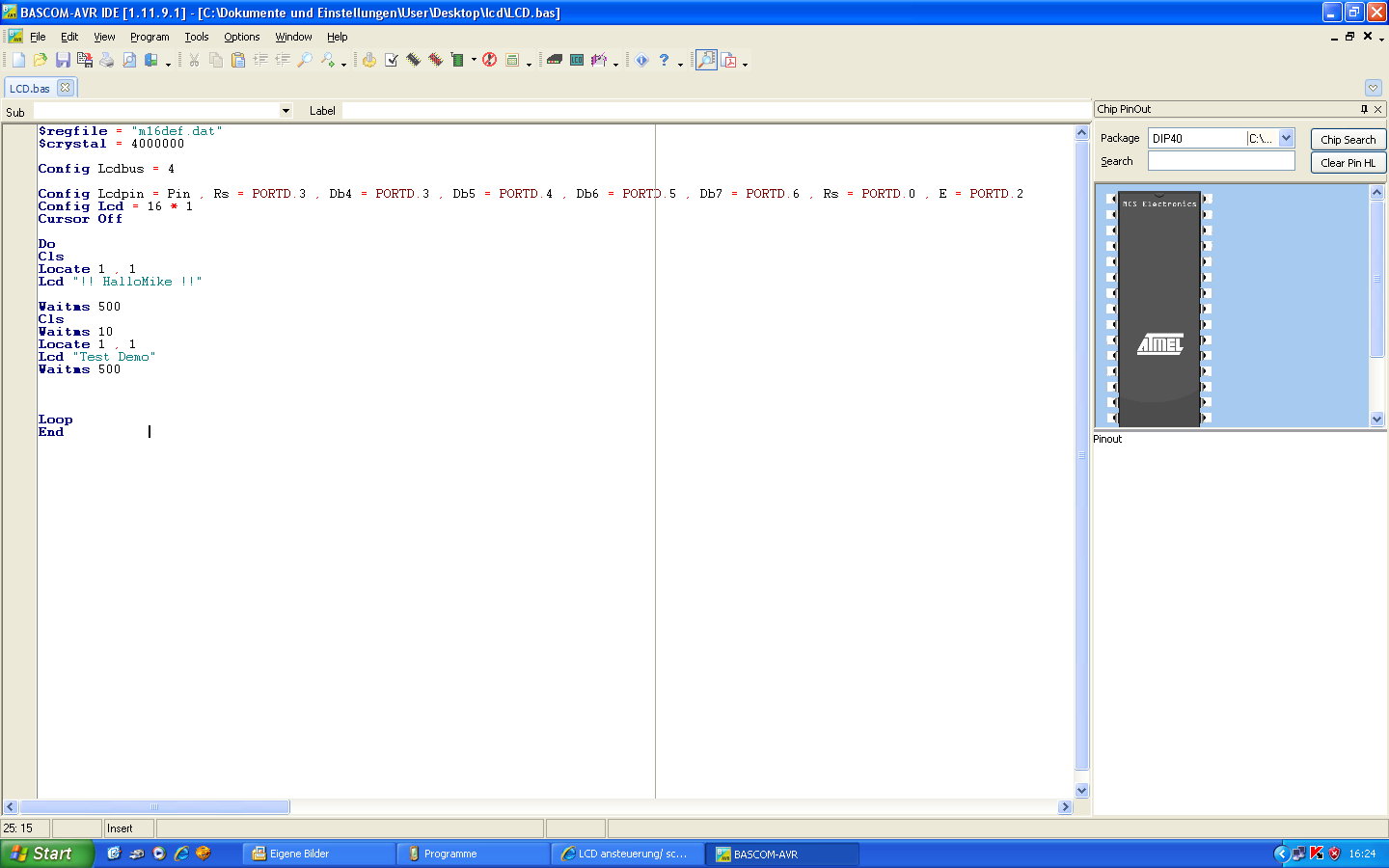This screenshot has width=1389, height=868.
Task: Click the "Loop" keyword in code
Action: [55, 420]
